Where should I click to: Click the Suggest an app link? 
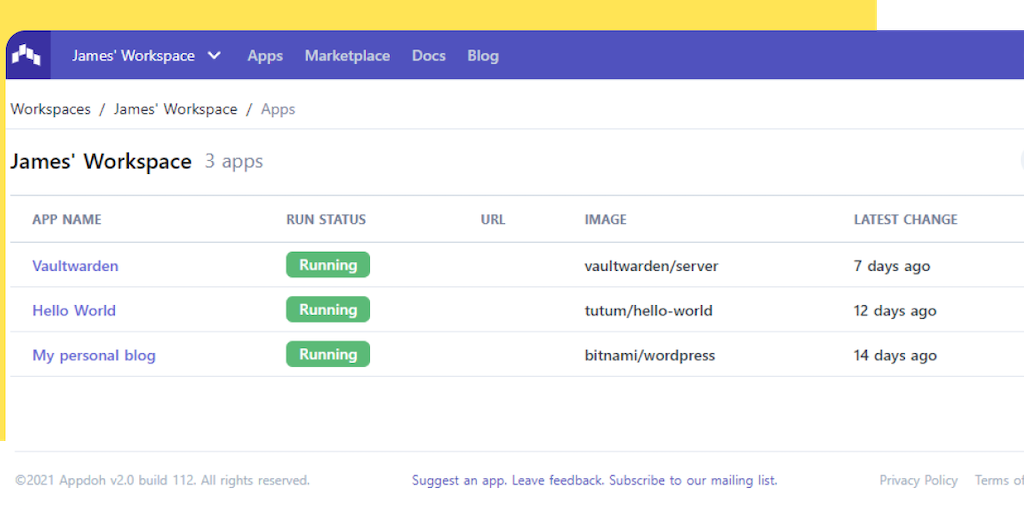pyautogui.click(x=459, y=480)
